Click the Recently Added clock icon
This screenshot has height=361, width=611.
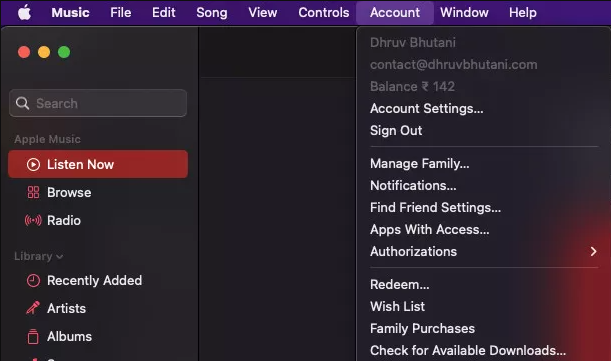pos(33,280)
